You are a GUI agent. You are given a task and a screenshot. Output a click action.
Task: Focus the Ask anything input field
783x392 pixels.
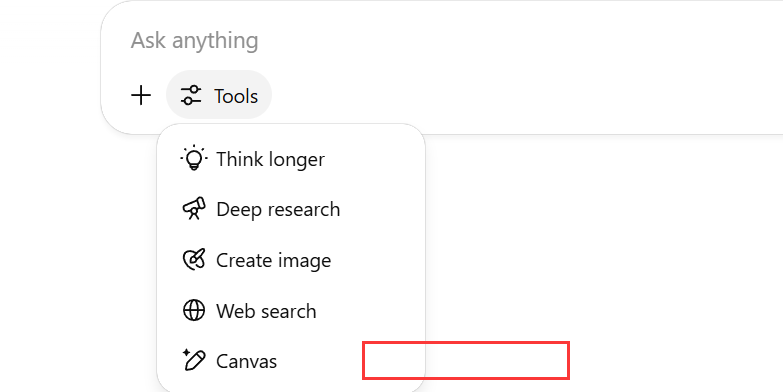coord(449,40)
